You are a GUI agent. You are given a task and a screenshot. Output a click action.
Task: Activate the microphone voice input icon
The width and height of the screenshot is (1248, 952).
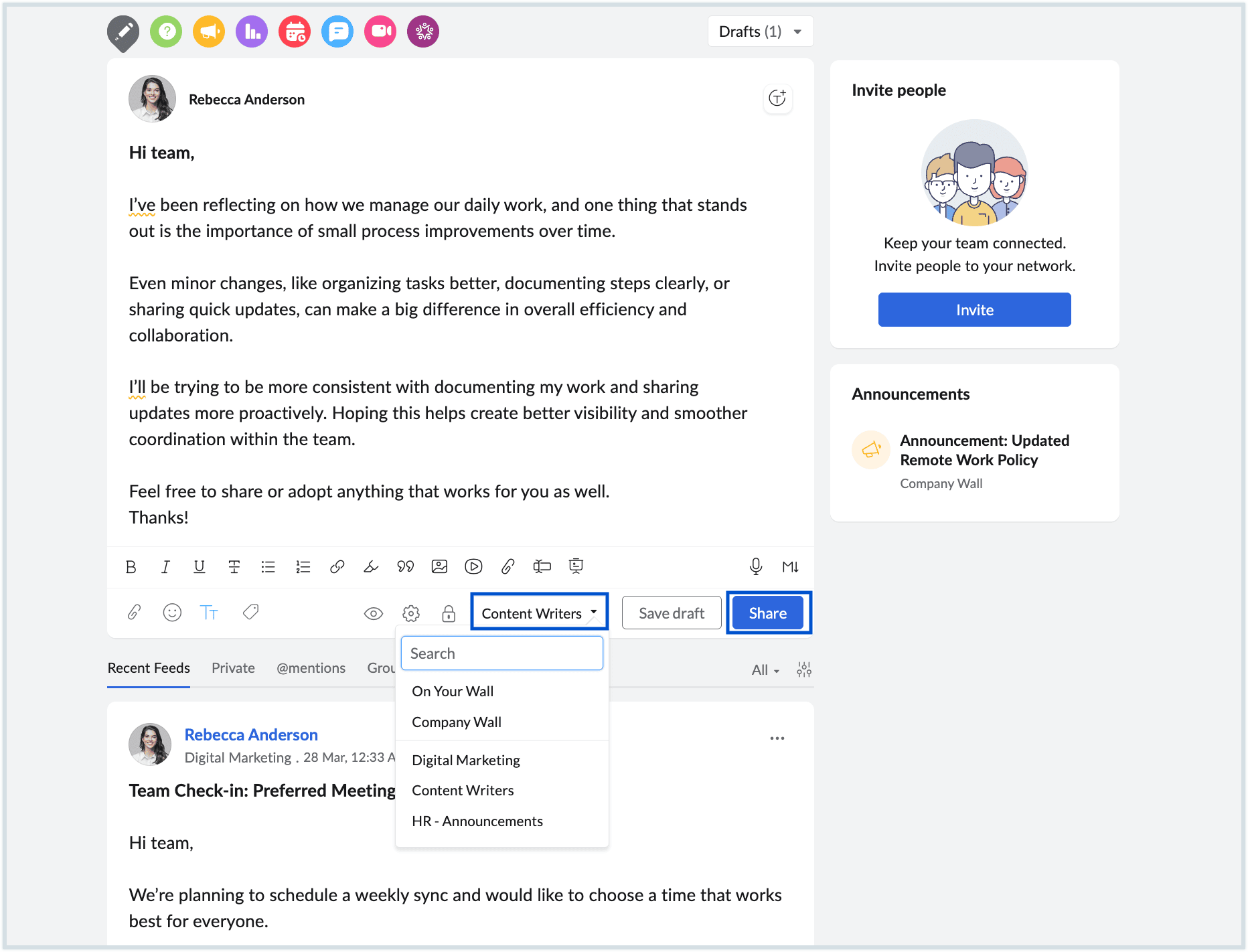click(756, 566)
